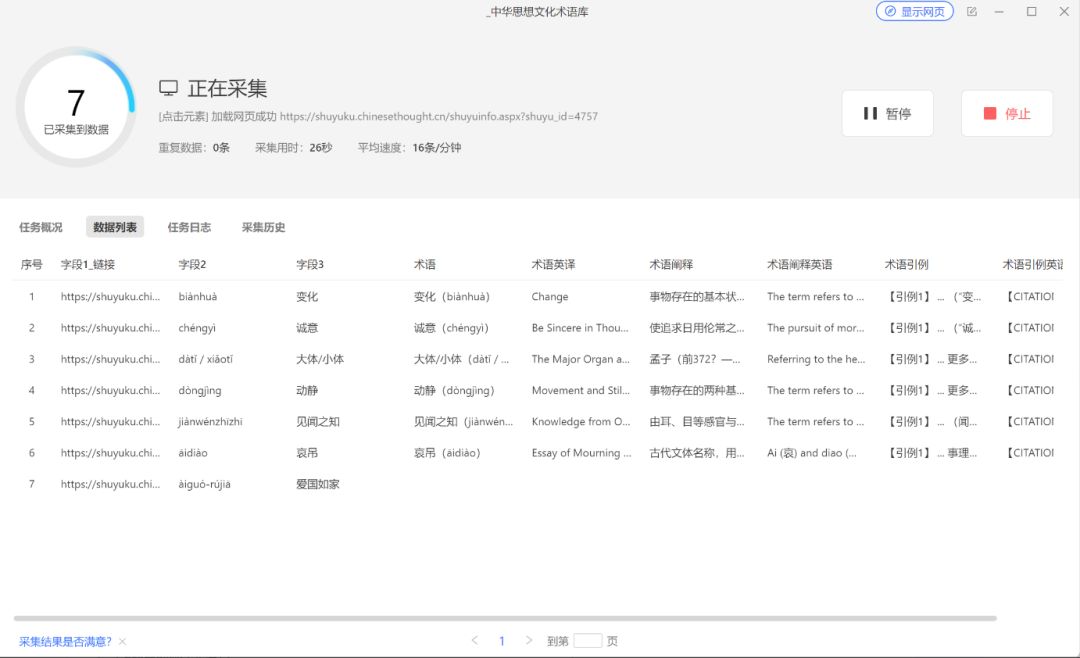This screenshot has height=658, width=1080.
Task: Select the 数据列表 tab
Action: 113,227
